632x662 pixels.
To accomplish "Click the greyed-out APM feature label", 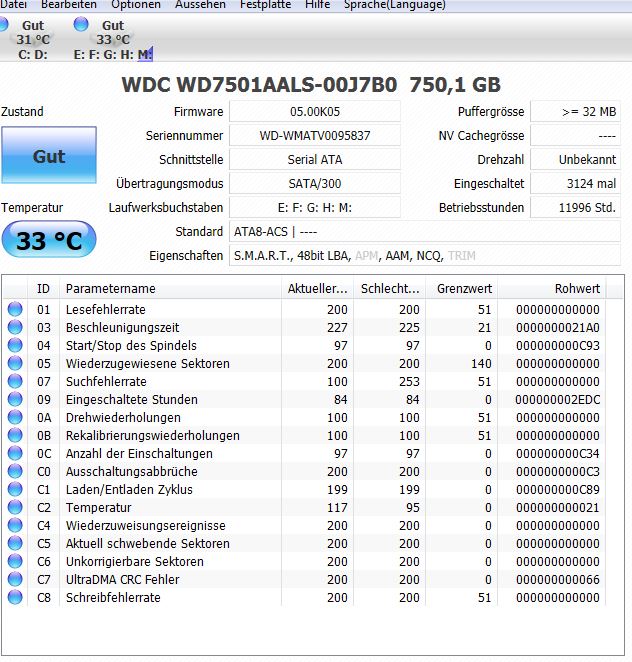I will (x=366, y=256).
